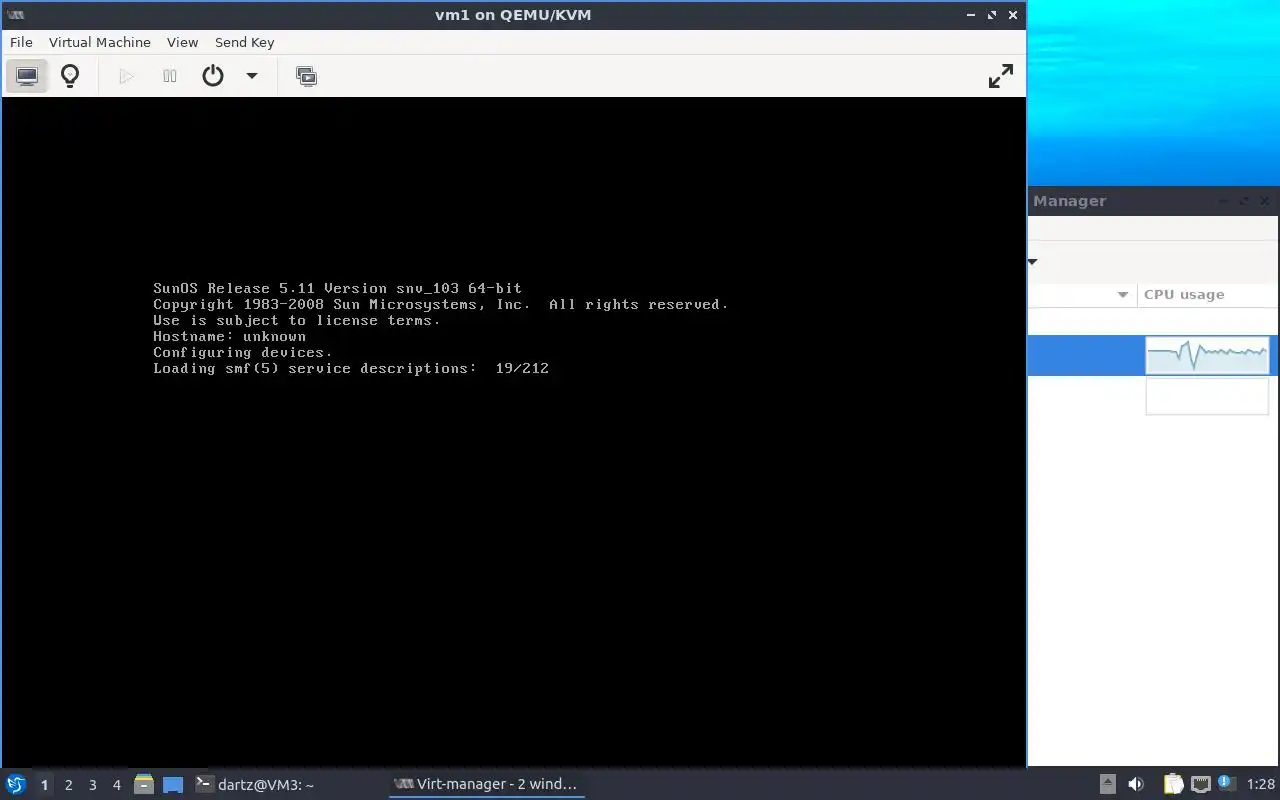Open the volume control tray icon

pos(1136,785)
